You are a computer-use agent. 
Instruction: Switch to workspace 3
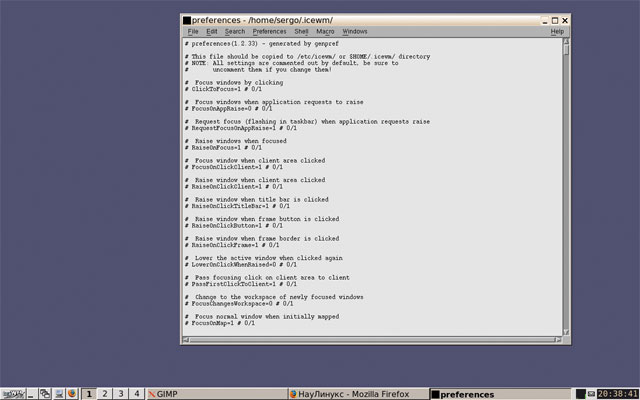121,394
